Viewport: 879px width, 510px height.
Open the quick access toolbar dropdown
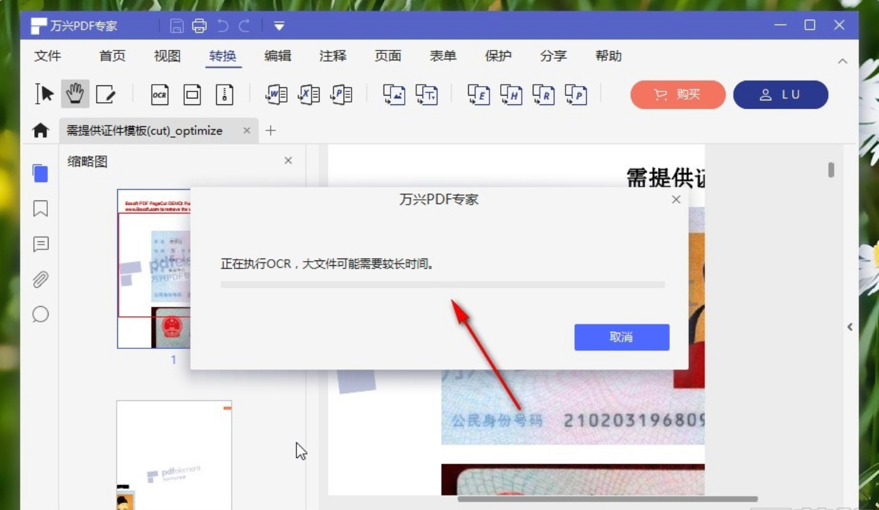(x=279, y=26)
